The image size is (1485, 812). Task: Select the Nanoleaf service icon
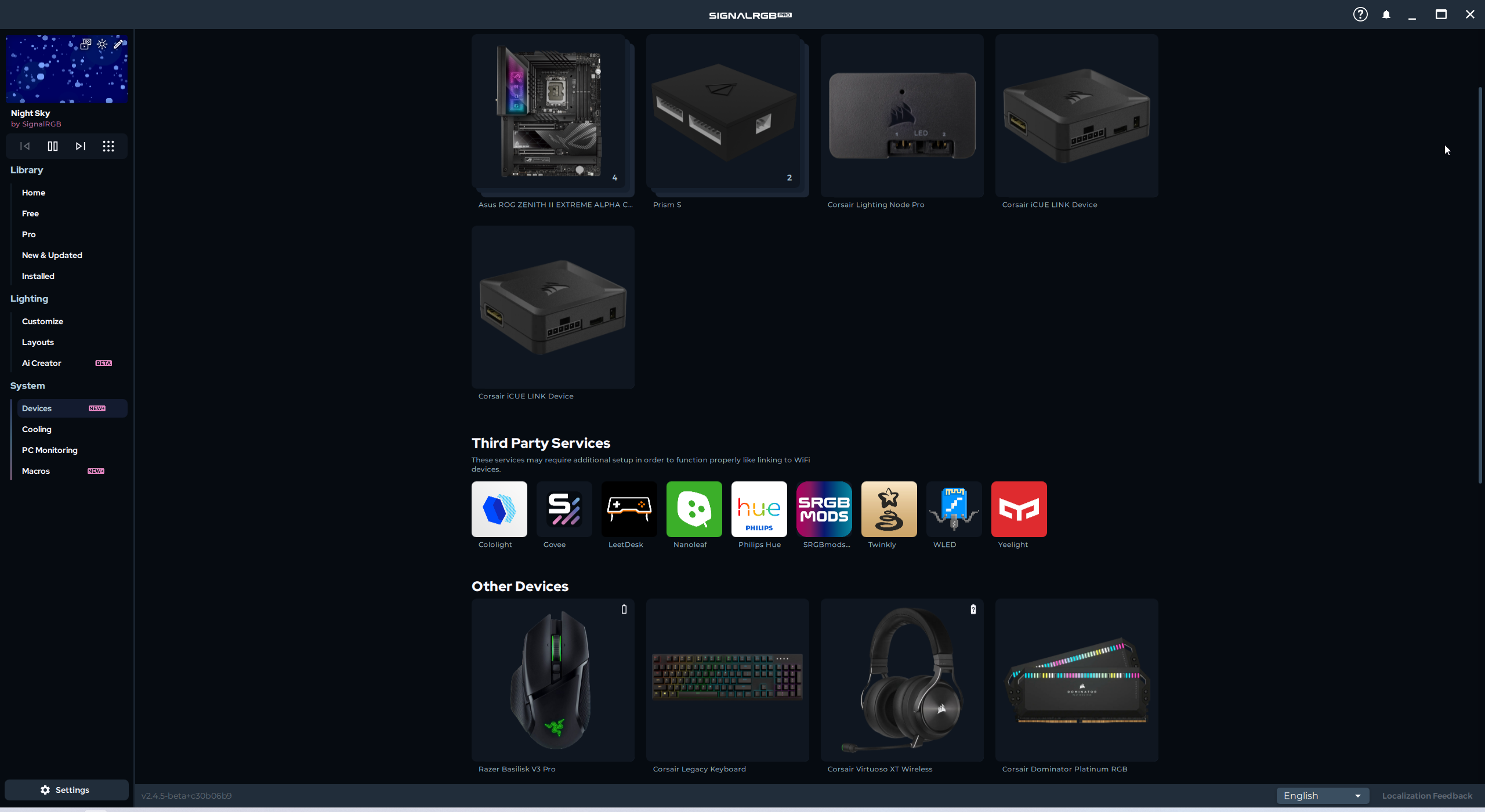coord(694,509)
